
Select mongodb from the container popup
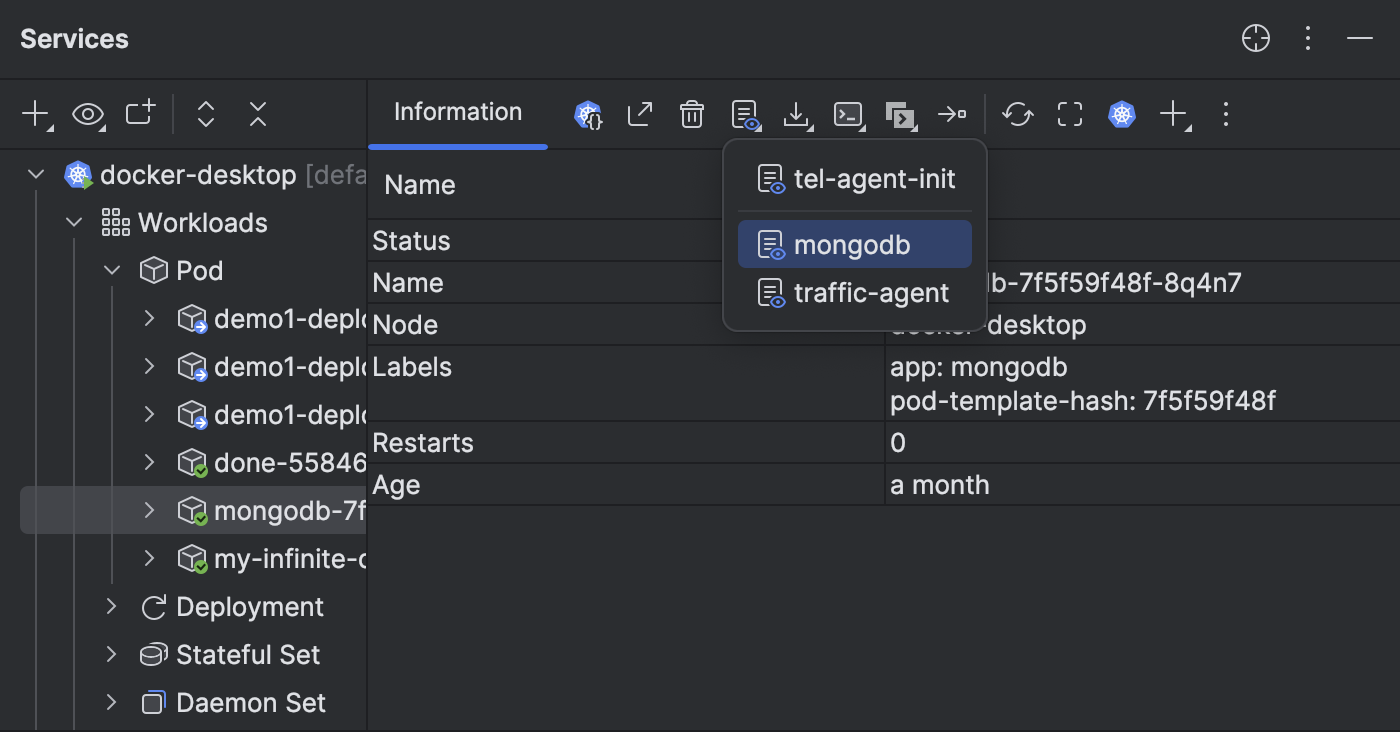pyautogui.click(x=853, y=244)
